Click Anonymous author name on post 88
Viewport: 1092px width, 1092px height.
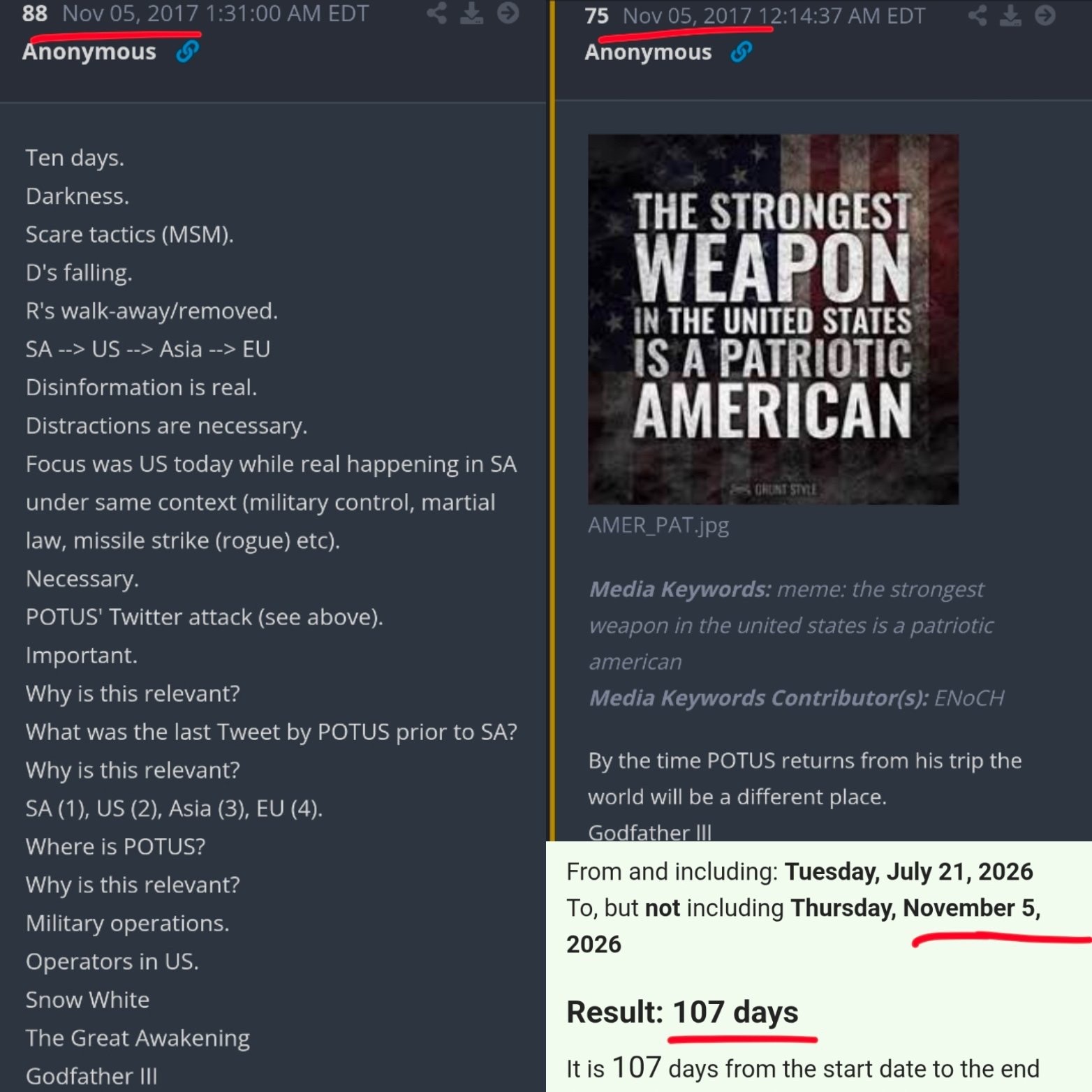[x=89, y=52]
